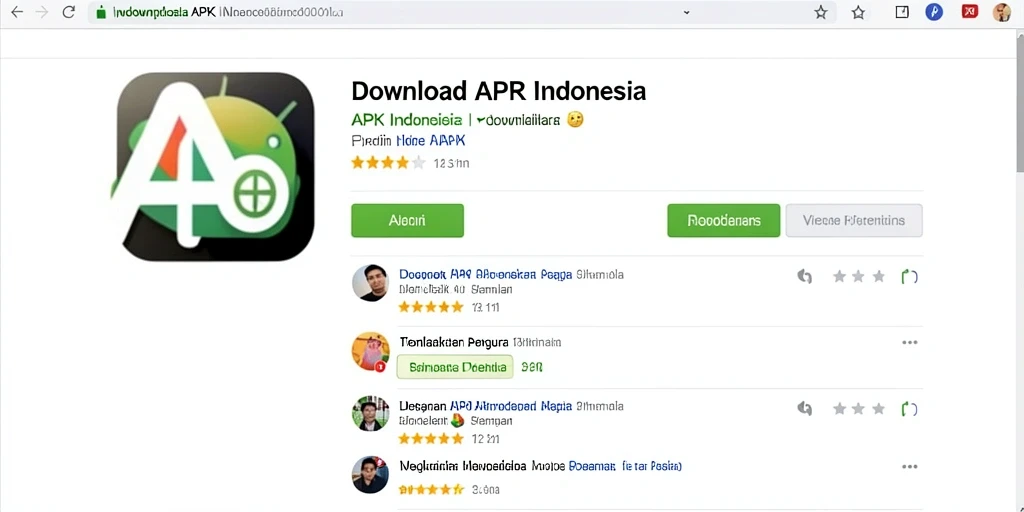
Task: Click the grey stars on the first review
Action: point(858,277)
